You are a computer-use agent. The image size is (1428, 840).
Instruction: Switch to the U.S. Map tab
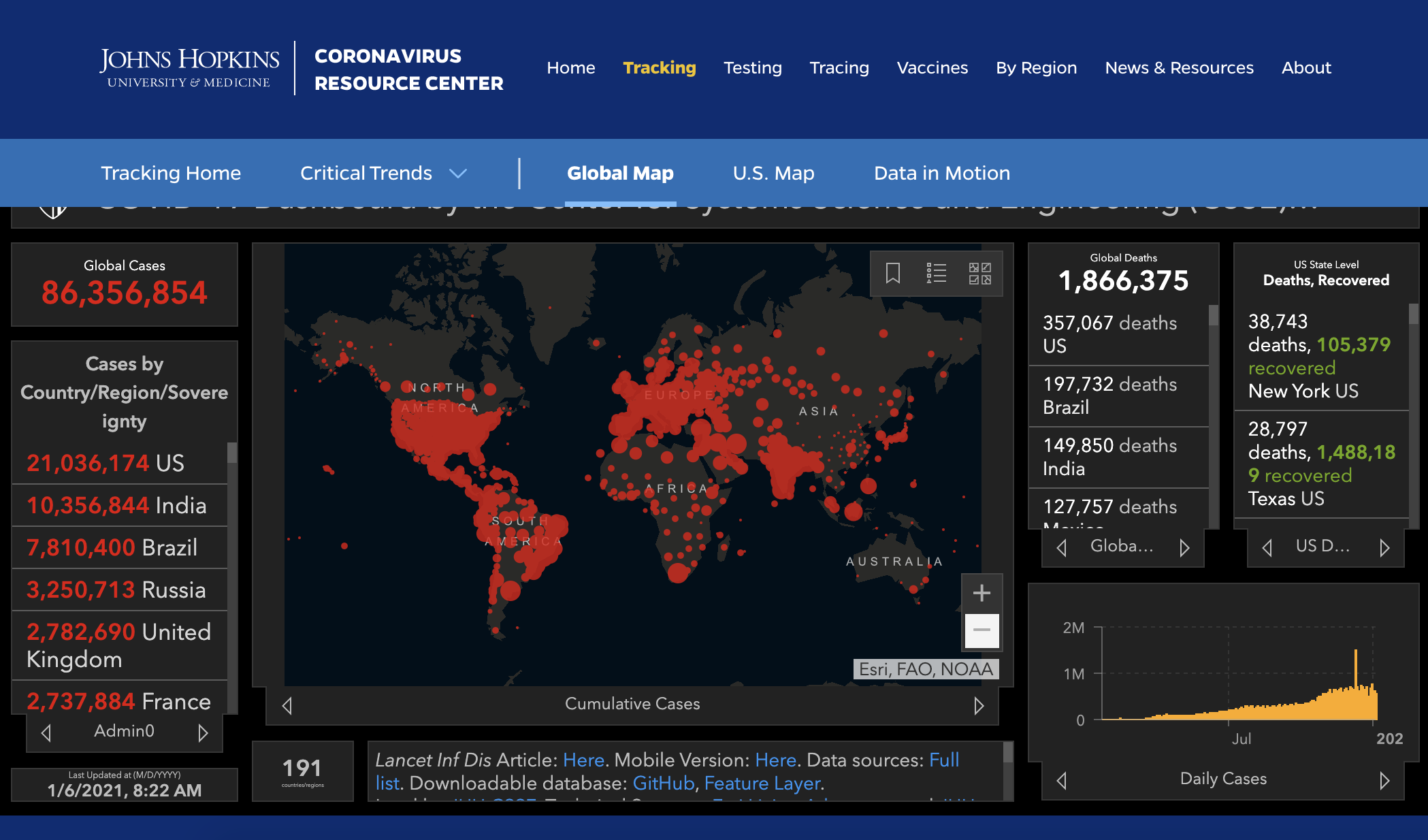[x=773, y=174]
